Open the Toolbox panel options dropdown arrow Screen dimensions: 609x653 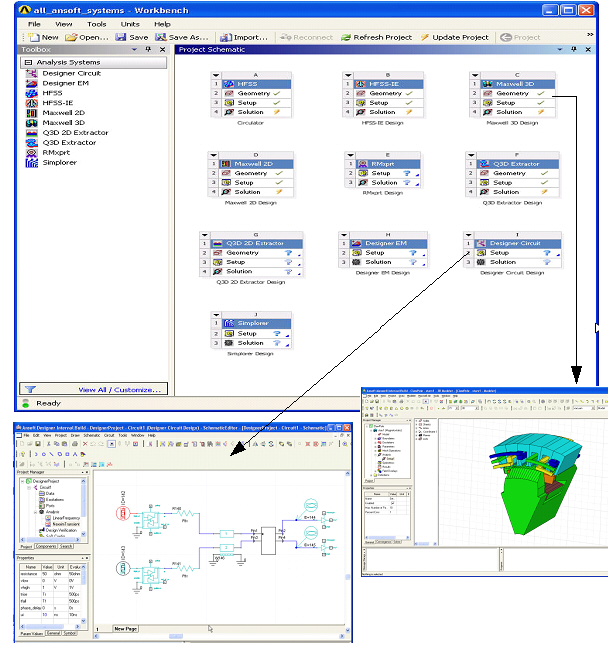(135, 49)
